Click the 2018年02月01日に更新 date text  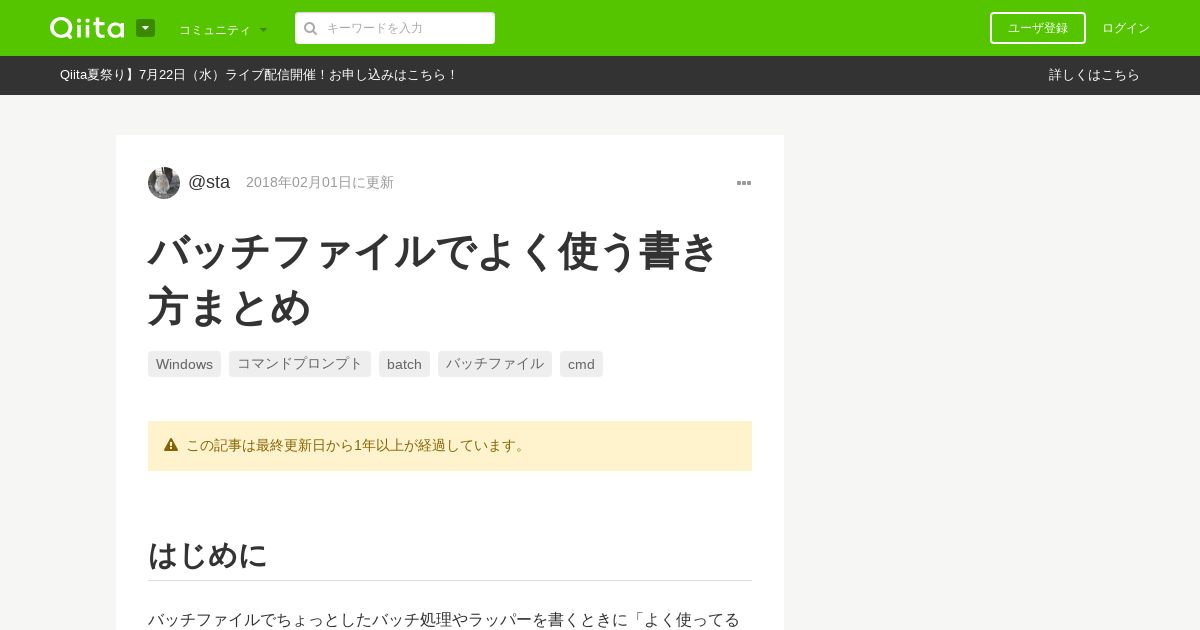coord(320,182)
